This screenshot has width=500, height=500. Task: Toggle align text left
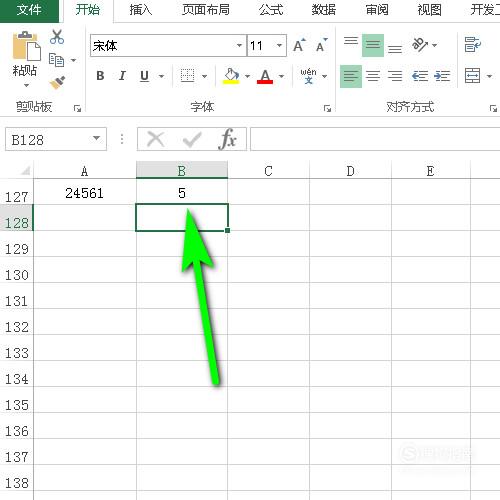351,76
